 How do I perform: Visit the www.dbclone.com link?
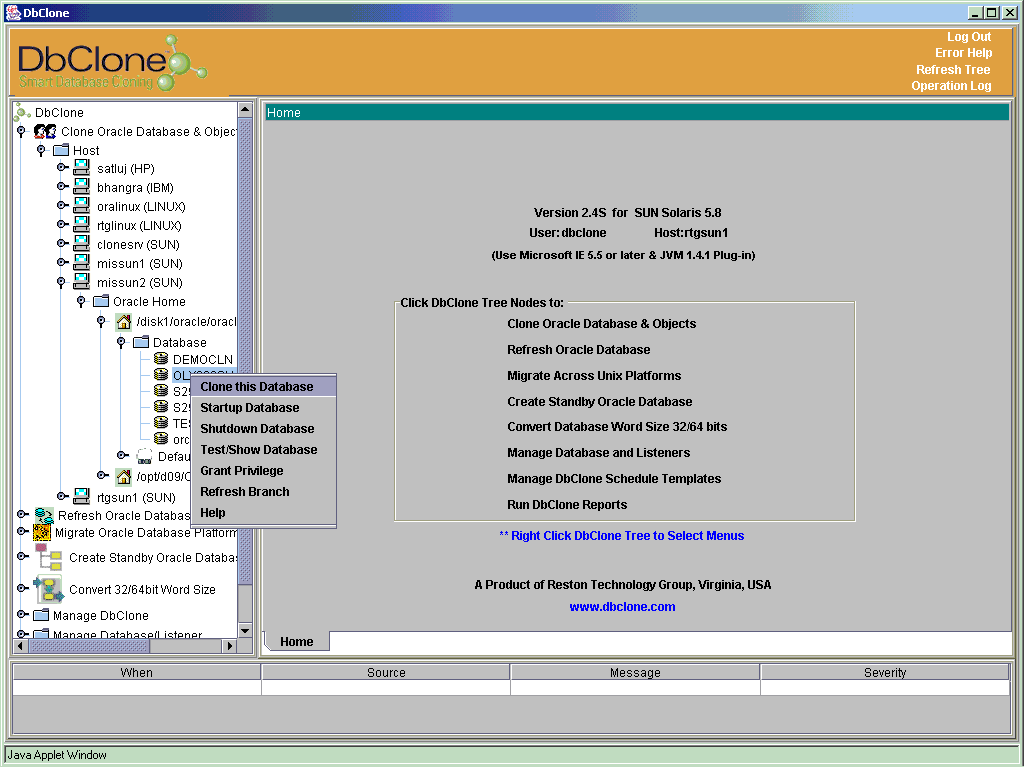click(622, 607)
